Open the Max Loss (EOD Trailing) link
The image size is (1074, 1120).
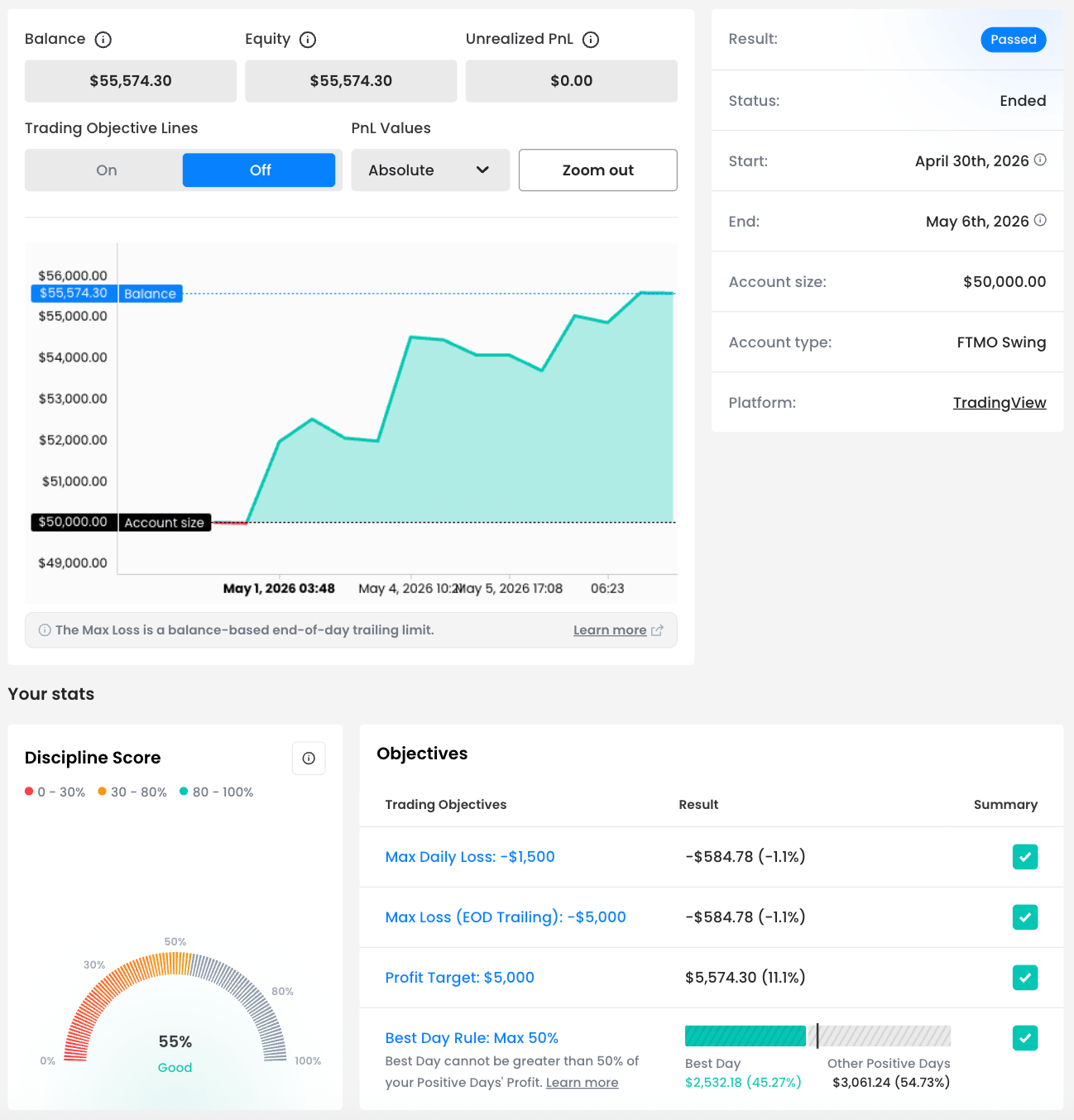pos(506,917)
